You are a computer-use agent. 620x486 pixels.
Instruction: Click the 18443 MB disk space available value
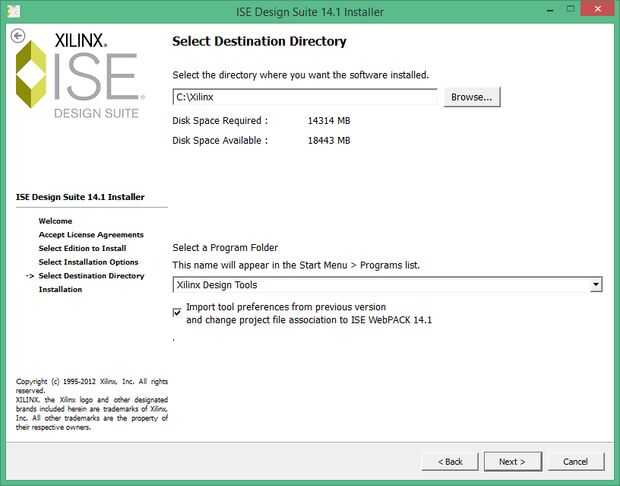click(329, 140)
